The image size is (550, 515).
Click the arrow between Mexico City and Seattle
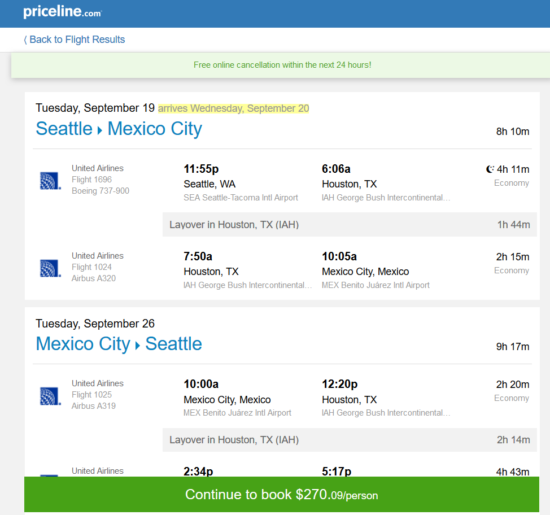click(x=138, y=346)
